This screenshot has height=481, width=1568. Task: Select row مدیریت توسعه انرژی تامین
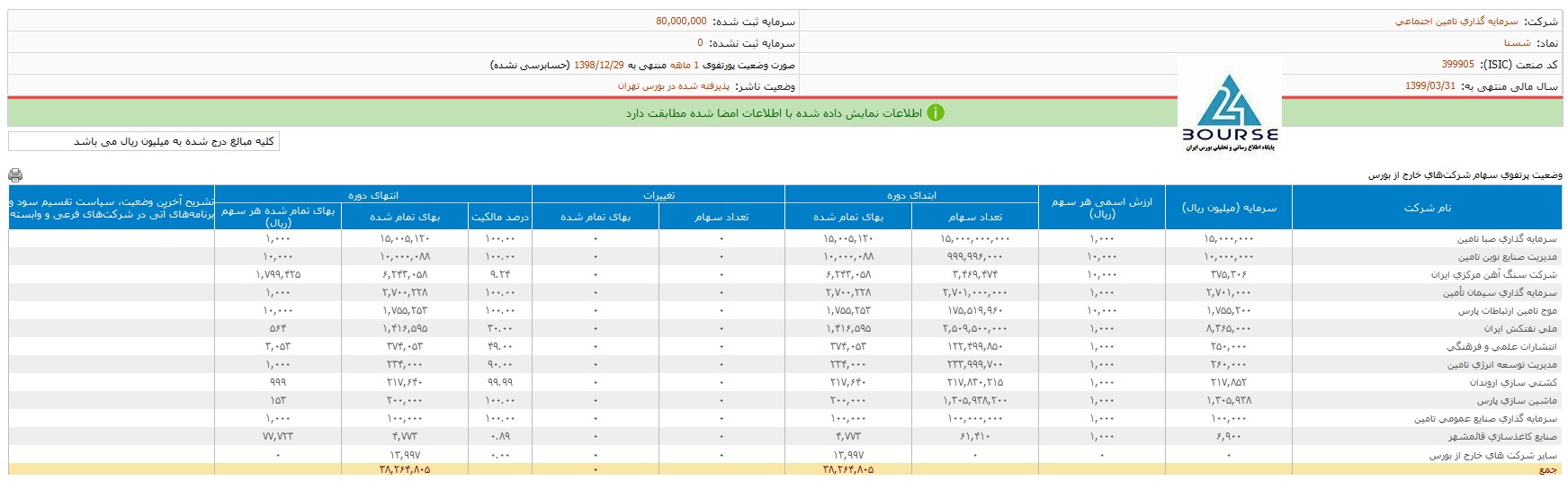[785, 364]
